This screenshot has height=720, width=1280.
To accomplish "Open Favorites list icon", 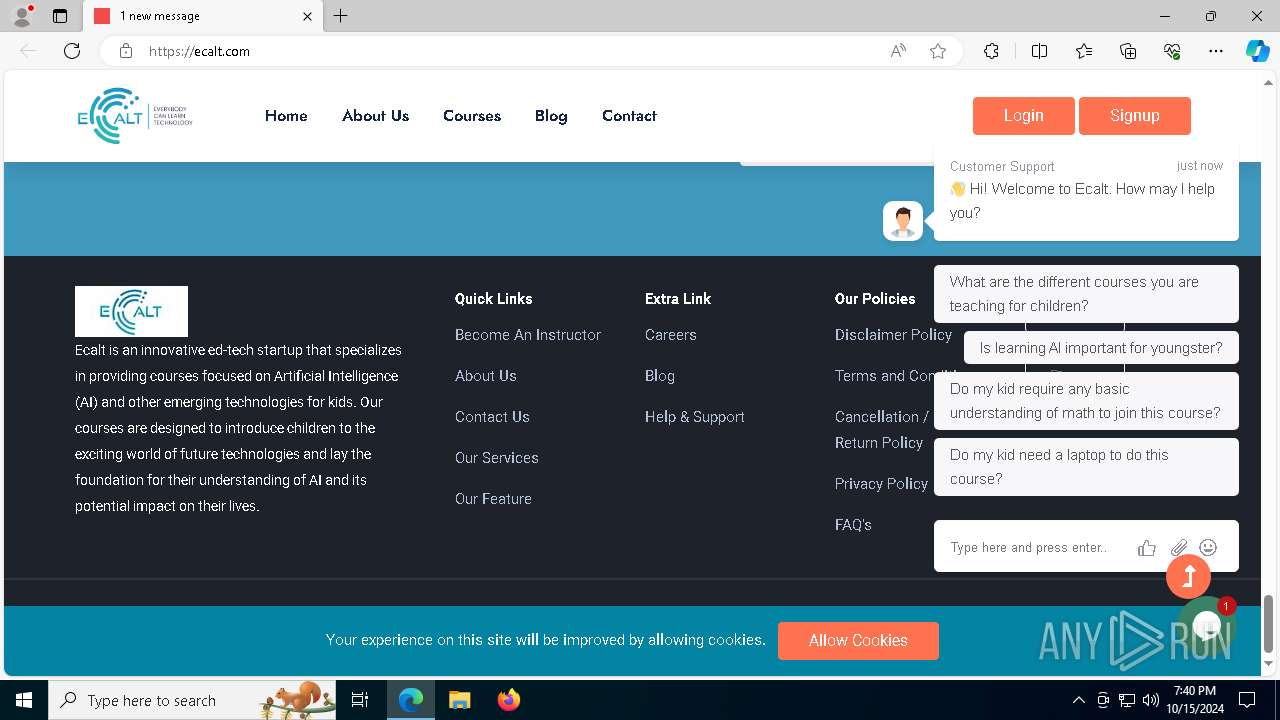I will [1084, 51].
